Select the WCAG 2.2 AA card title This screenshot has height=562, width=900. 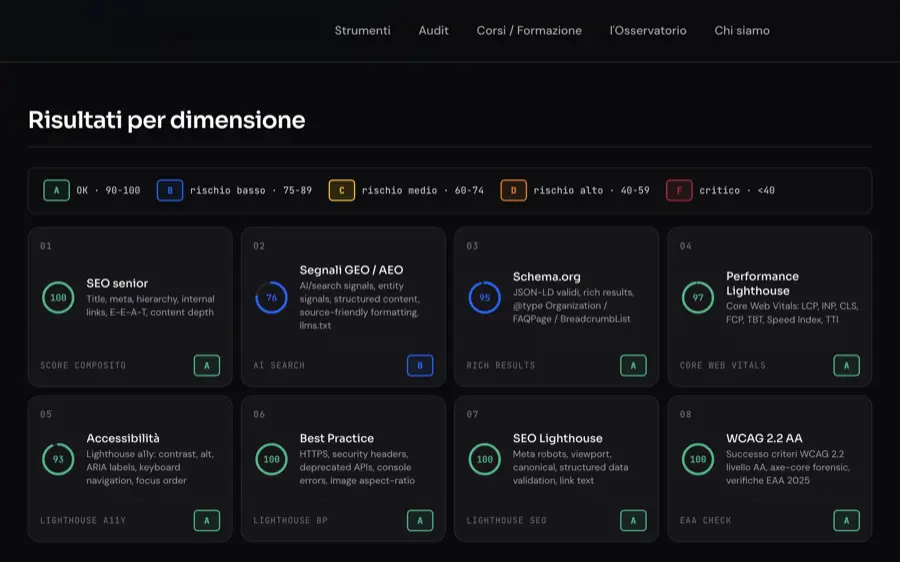point(764,438)
